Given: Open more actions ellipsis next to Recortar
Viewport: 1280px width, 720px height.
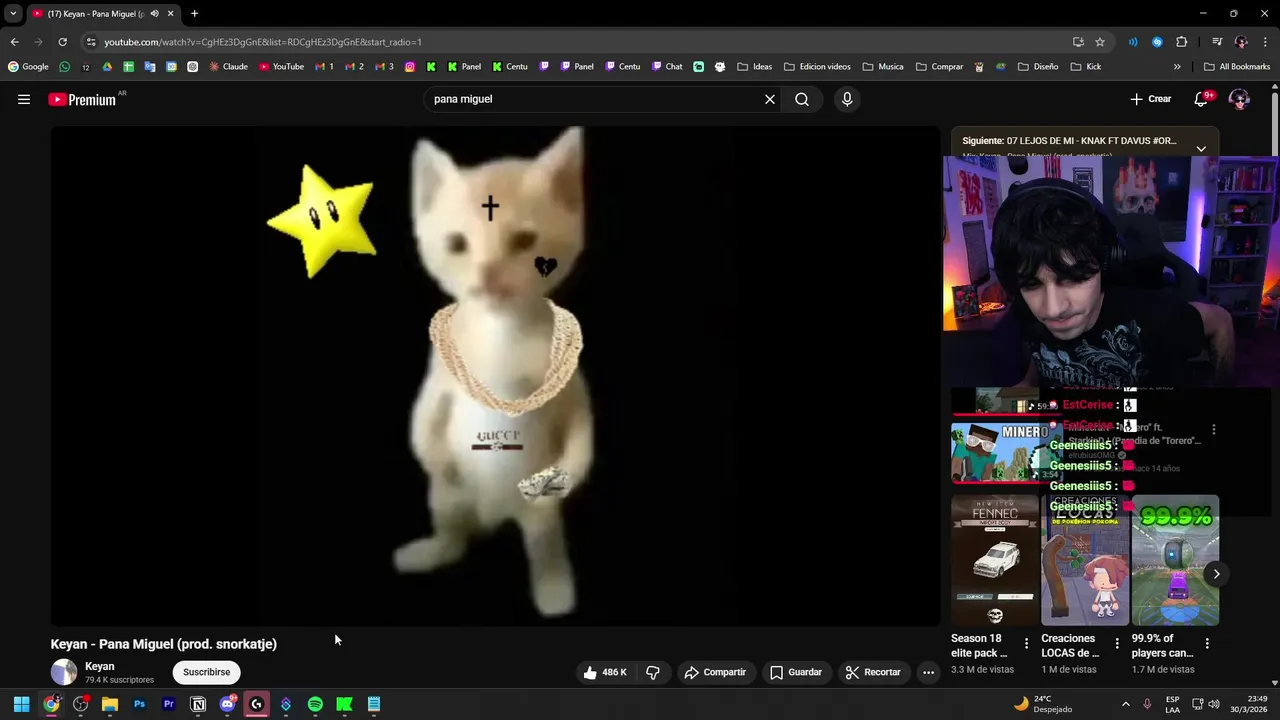Looking at the screenshot, I should 928,672.
